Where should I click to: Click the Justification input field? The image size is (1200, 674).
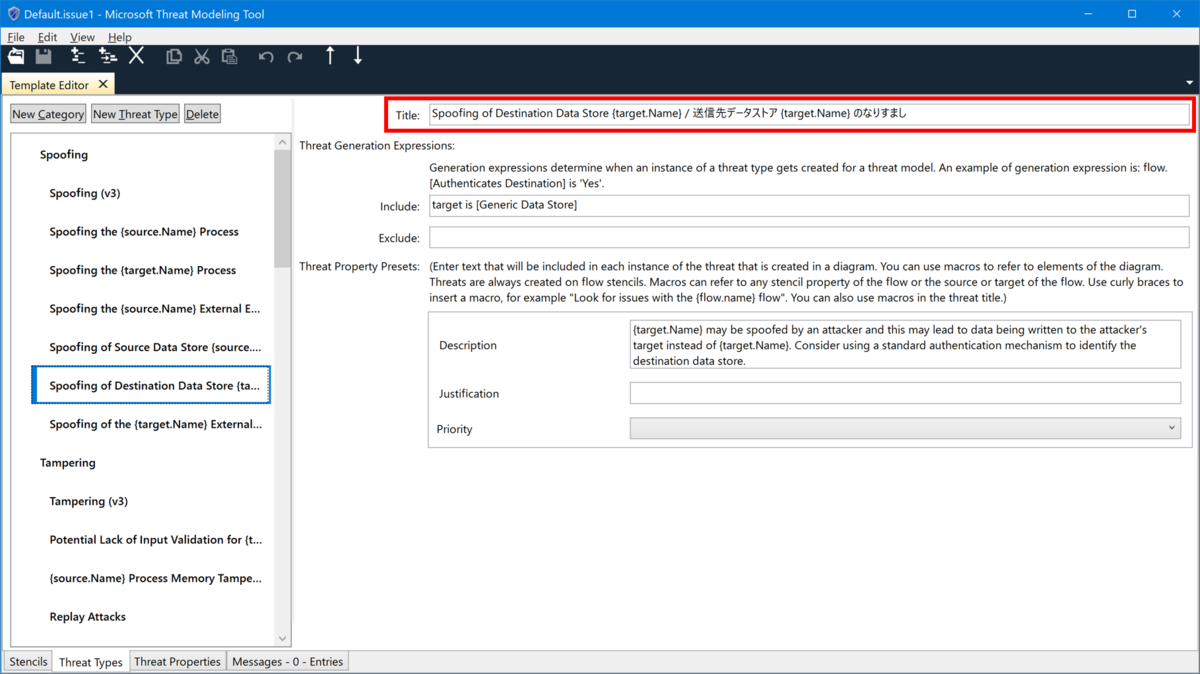905,393
